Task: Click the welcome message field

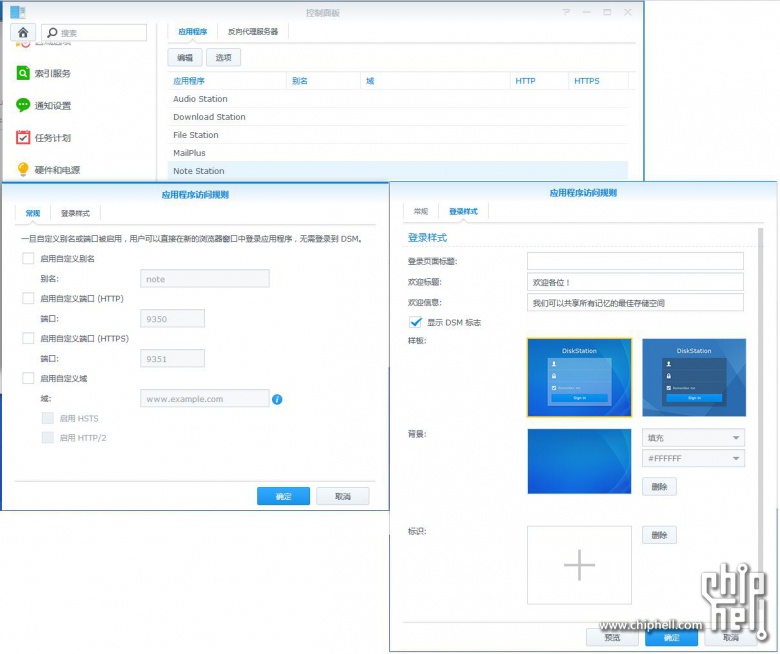Action: pyautogui.click(x=635, y=302)
